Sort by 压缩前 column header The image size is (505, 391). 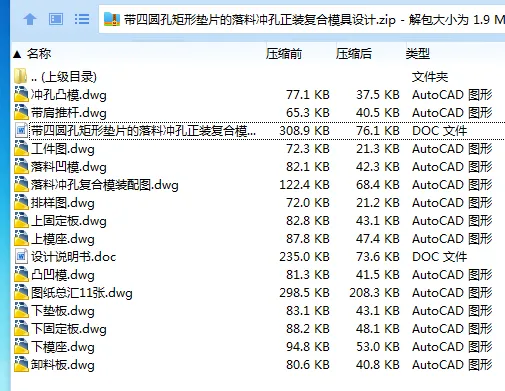pos(284,54)
